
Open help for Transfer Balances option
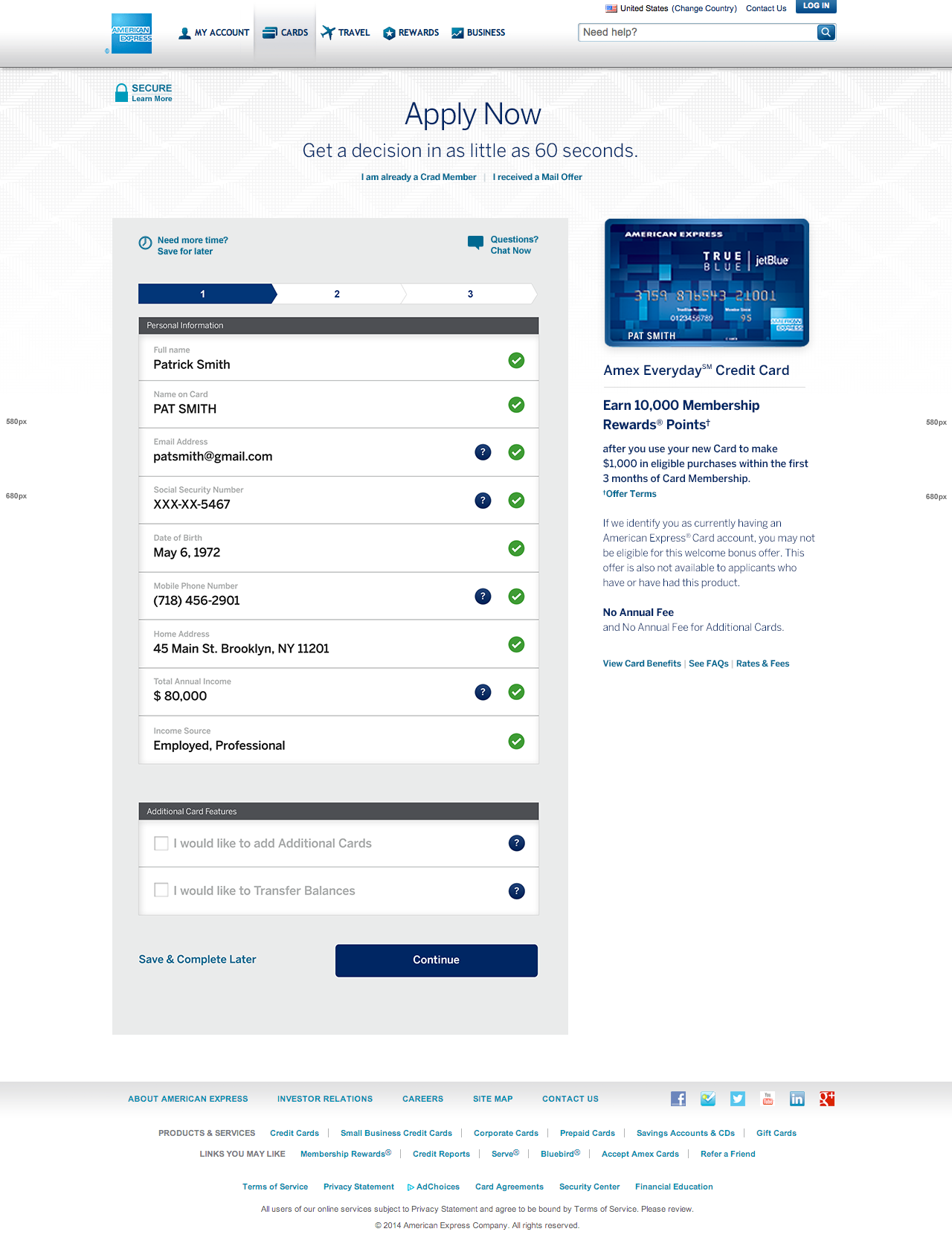pos(516,891)
